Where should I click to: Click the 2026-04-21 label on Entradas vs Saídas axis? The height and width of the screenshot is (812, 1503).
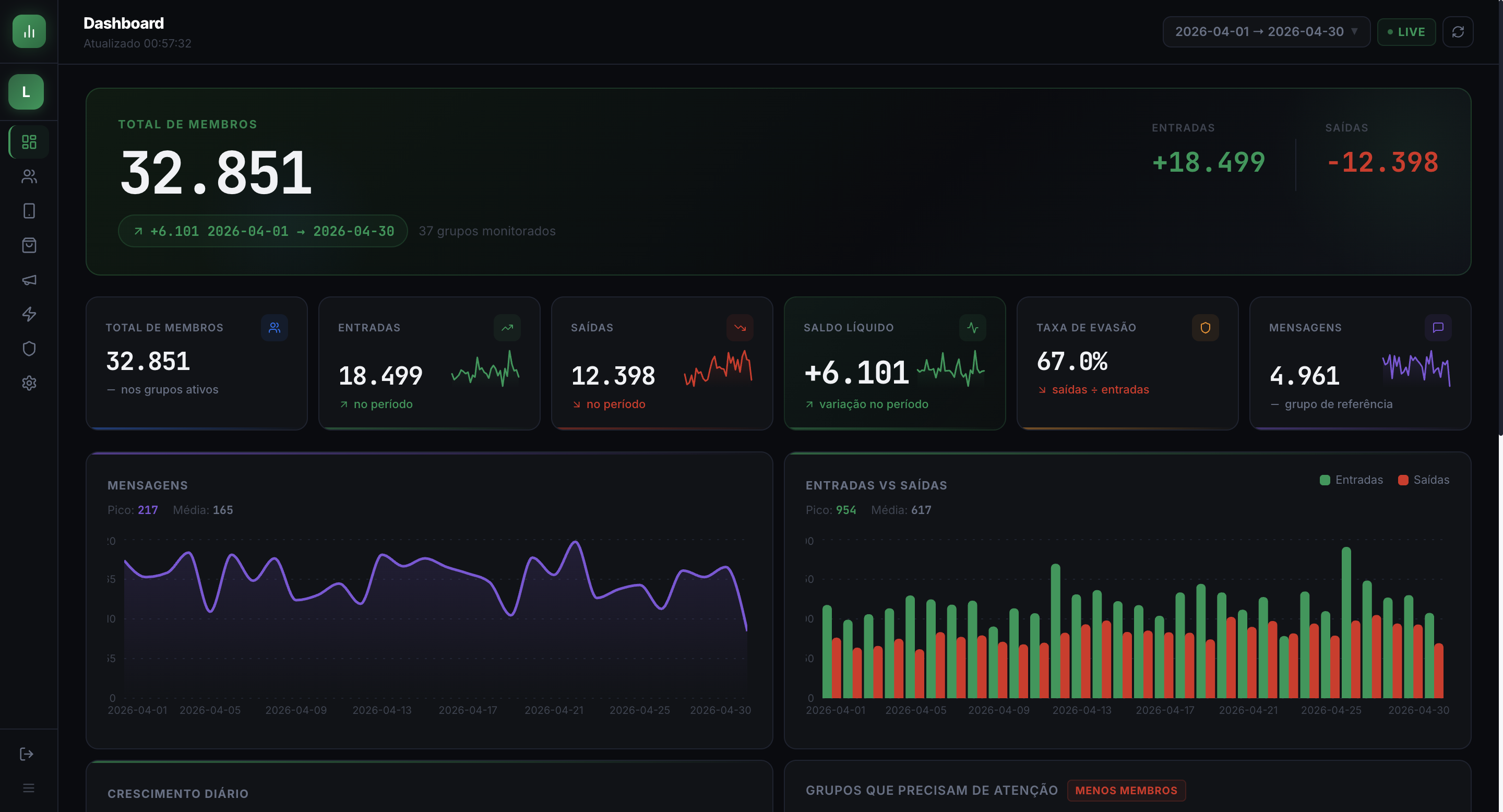[1248, 711]
